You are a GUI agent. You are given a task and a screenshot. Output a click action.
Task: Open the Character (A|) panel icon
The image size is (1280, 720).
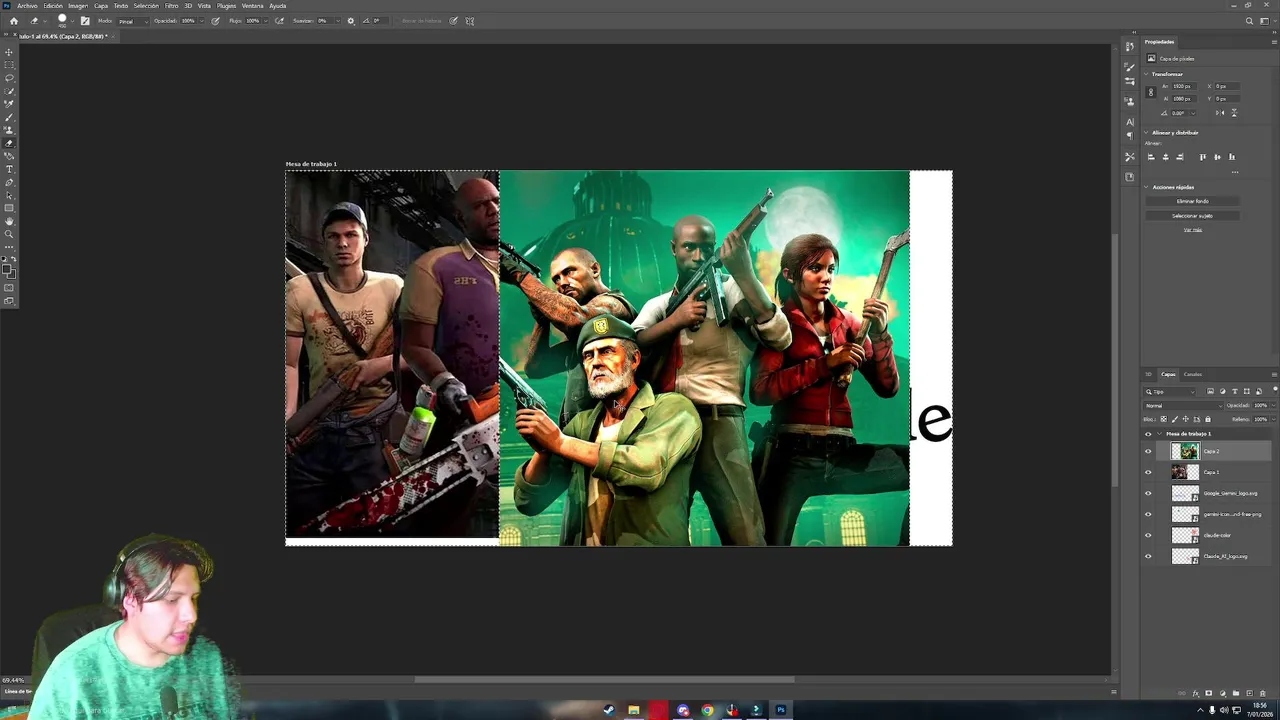(1130, 122)
